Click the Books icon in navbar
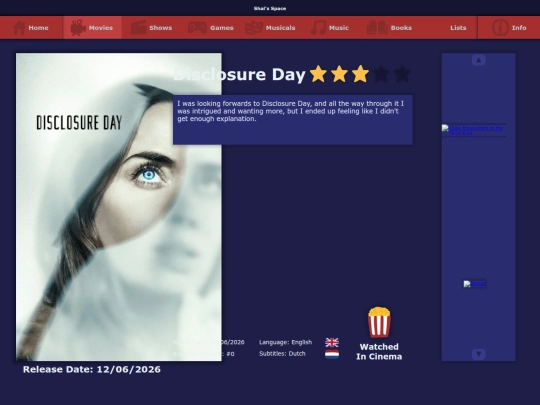The height and width of the screenshot is (405, 540). tap(377, 28)
